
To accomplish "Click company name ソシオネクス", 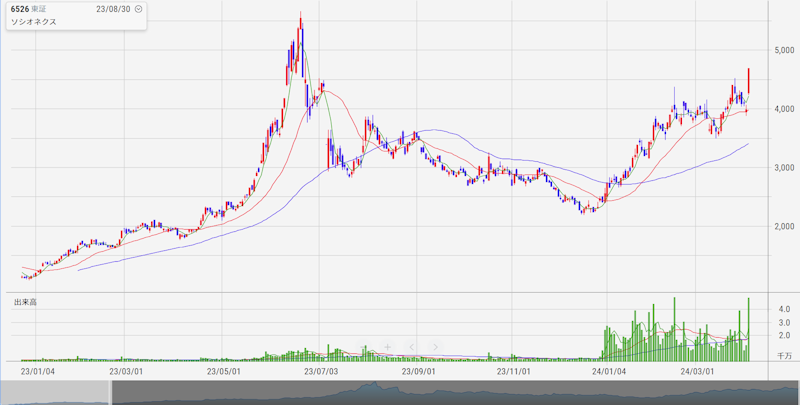I will tap(33, 22).
